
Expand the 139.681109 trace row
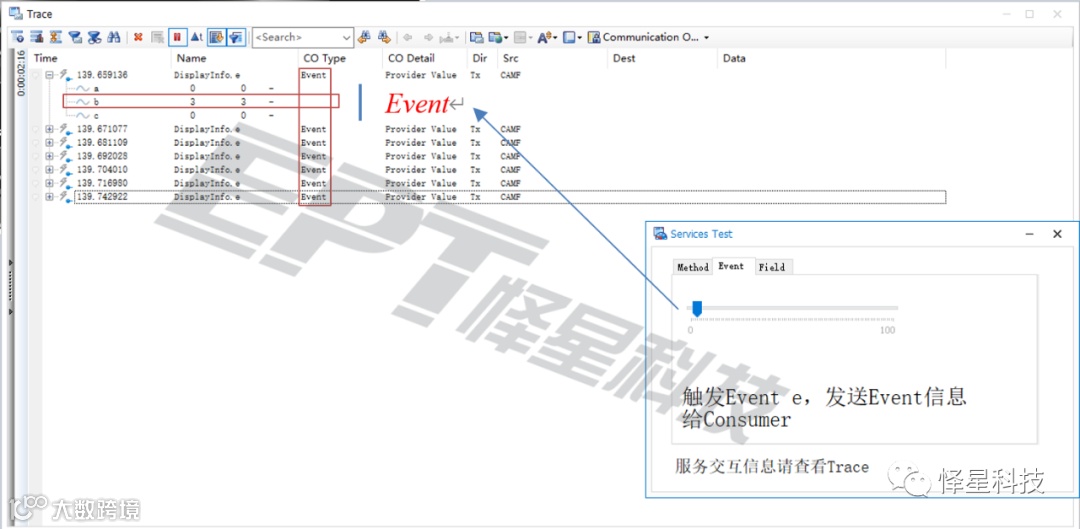[x=50, y=143]
